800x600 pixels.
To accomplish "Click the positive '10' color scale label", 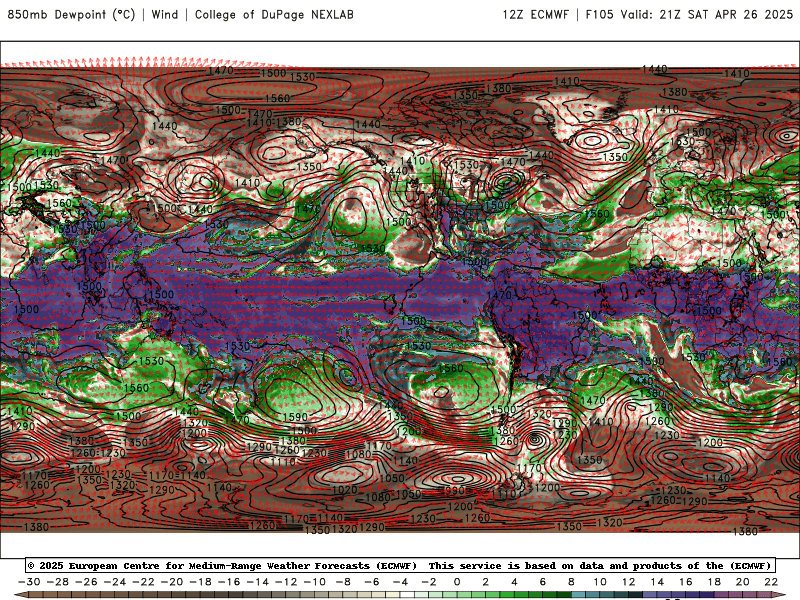I will (600, 582).
